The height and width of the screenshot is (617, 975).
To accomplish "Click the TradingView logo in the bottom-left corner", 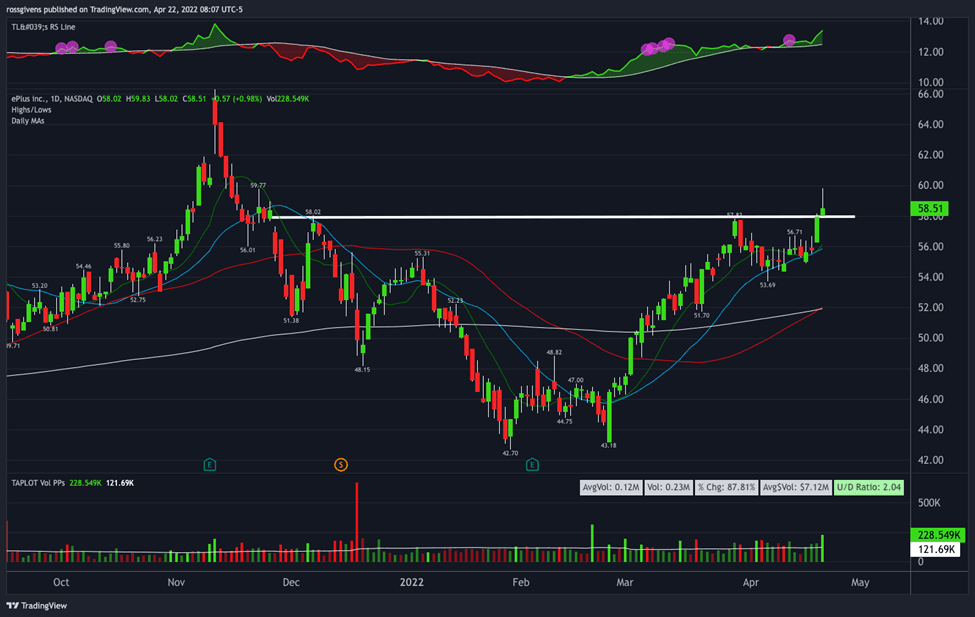I will click(14, 605).
